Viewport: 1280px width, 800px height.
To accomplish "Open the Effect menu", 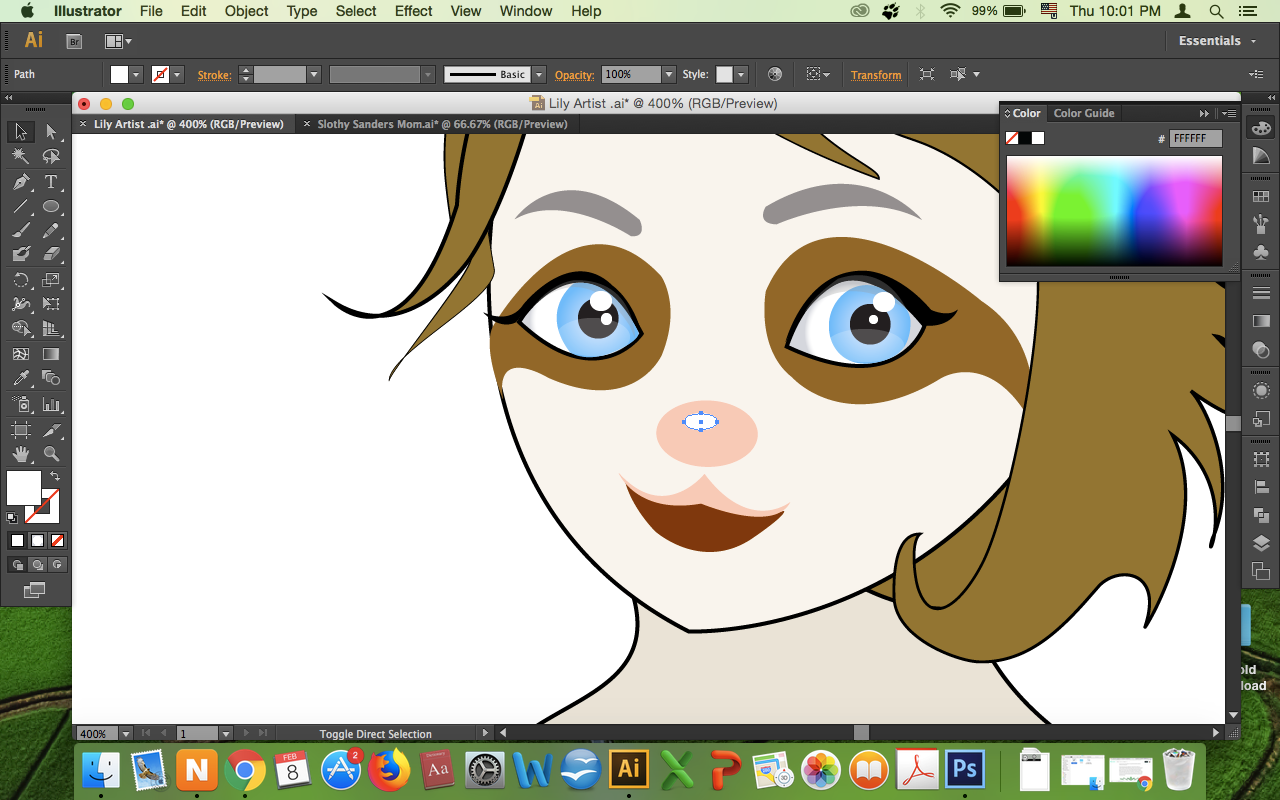I will [413, 11].
